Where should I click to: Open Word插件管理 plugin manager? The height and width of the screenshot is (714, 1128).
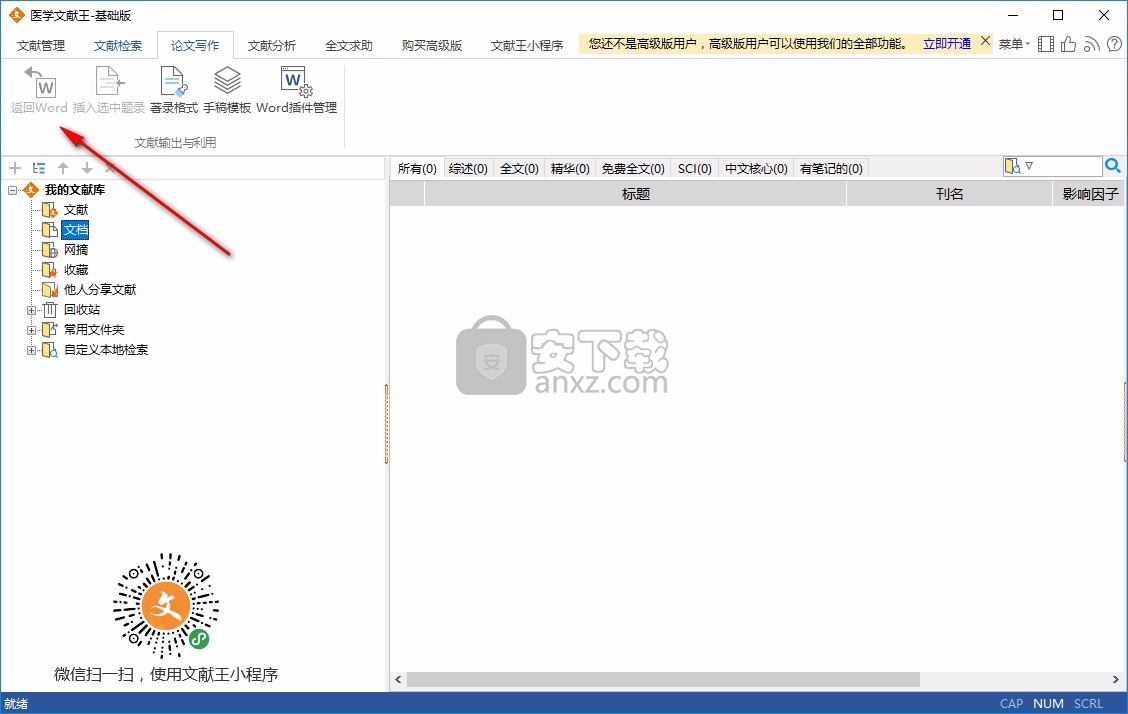[296, 91]
